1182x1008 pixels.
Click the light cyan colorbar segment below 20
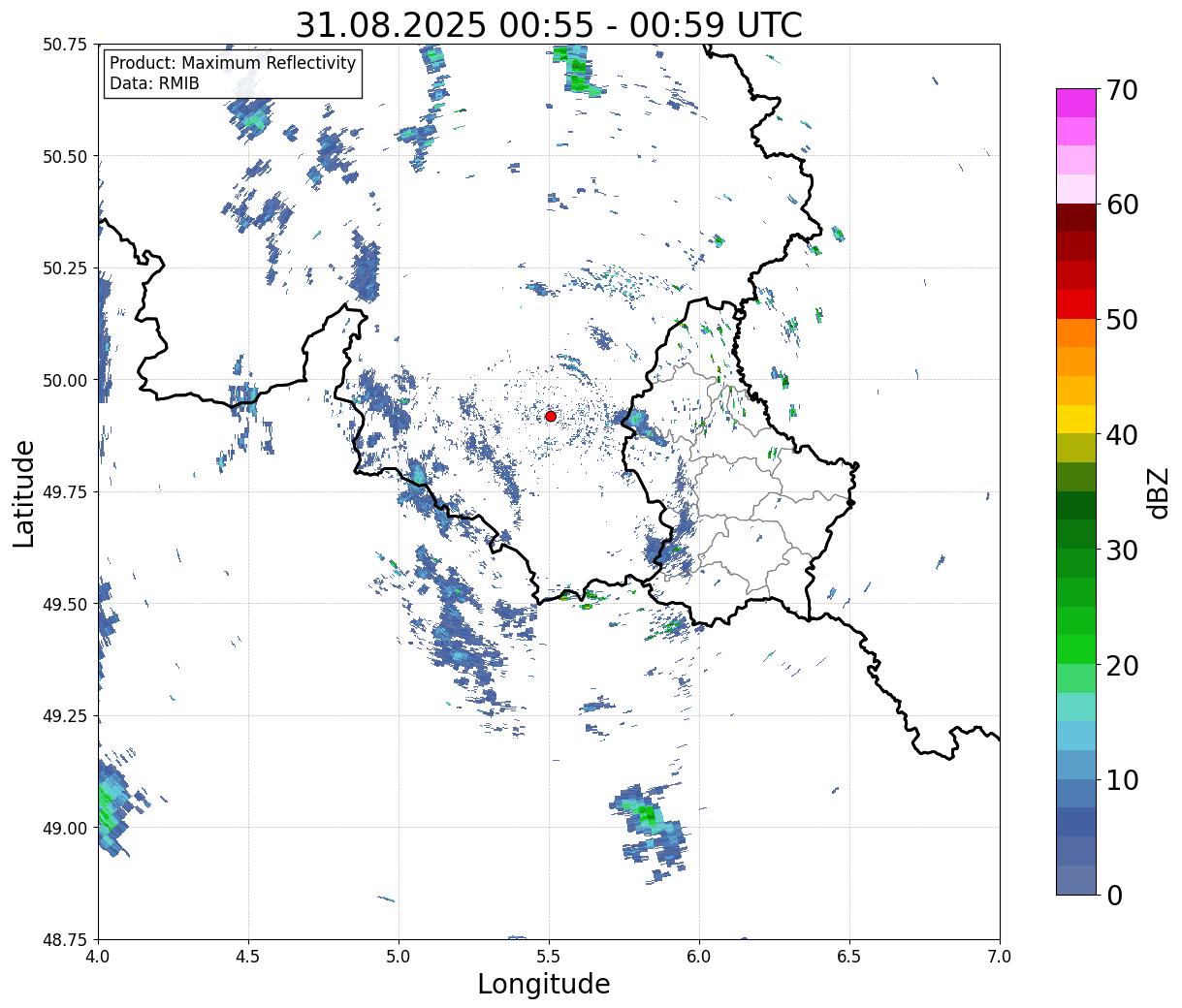tap(1076, 707)
